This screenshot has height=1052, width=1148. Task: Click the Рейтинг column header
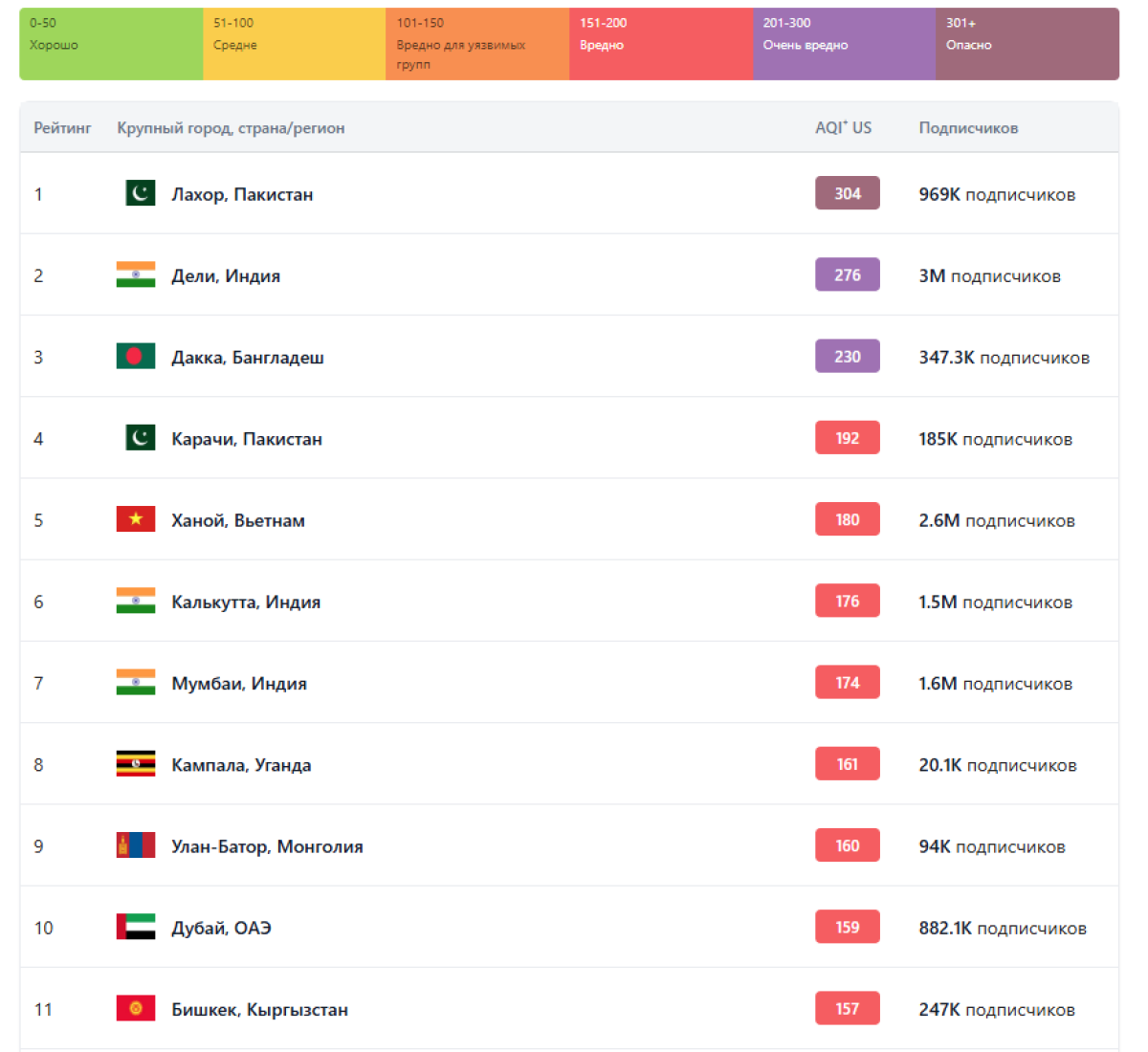(x=62, y=127)
